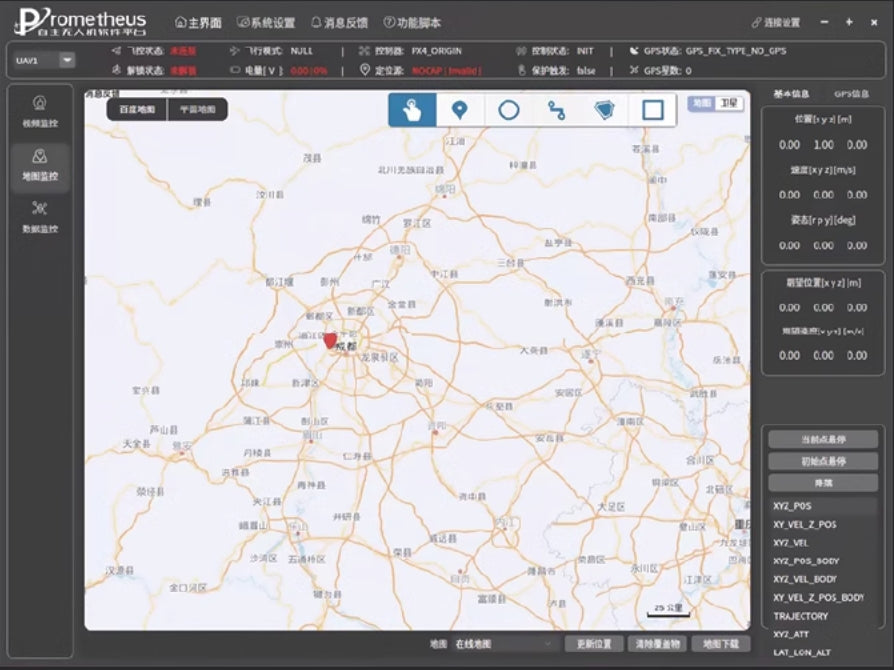Open the 在线地图 map source dropdown

(x=504, y=644)
